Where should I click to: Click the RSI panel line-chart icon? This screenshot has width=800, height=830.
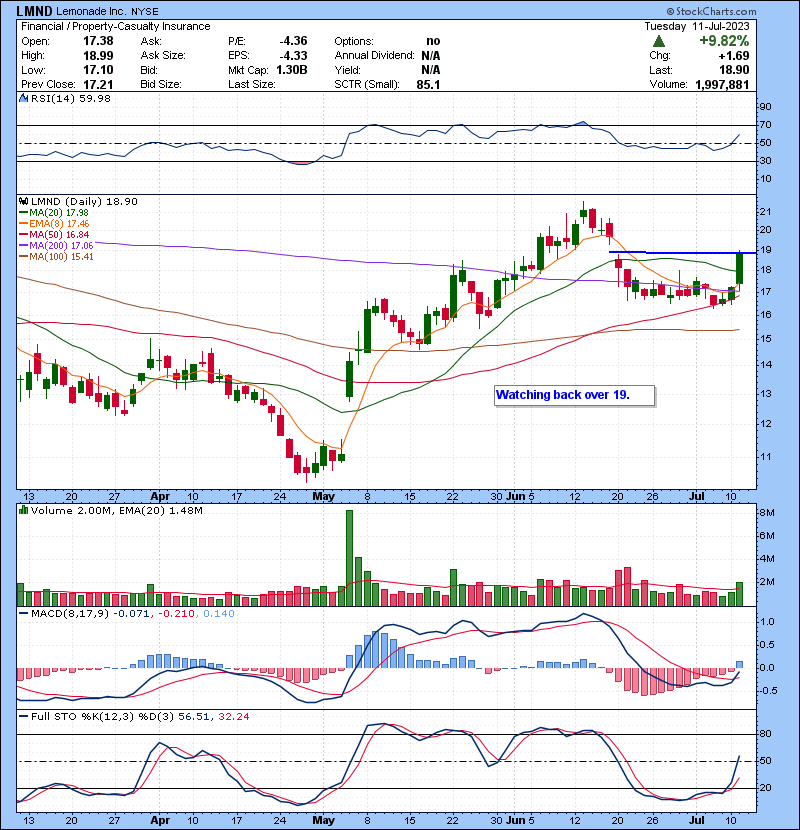[x=23, y=98]
